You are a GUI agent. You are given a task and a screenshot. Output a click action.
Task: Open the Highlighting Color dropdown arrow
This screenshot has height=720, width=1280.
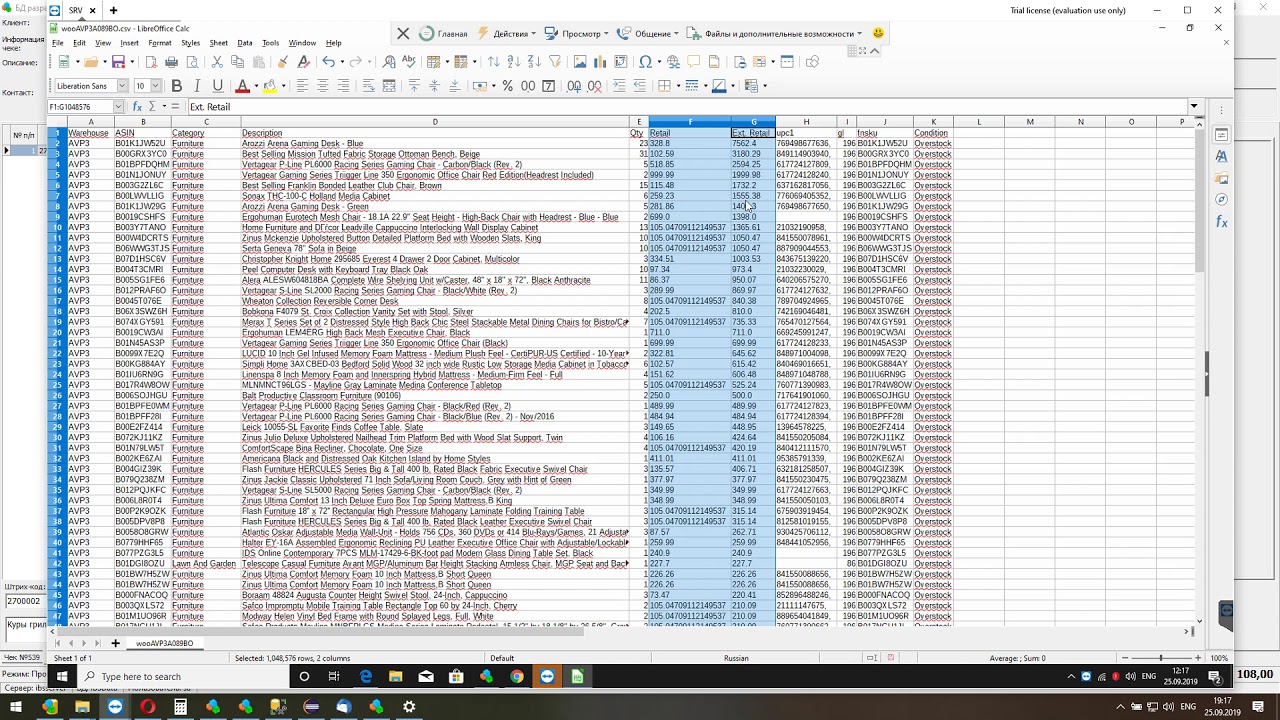point(282,86)
